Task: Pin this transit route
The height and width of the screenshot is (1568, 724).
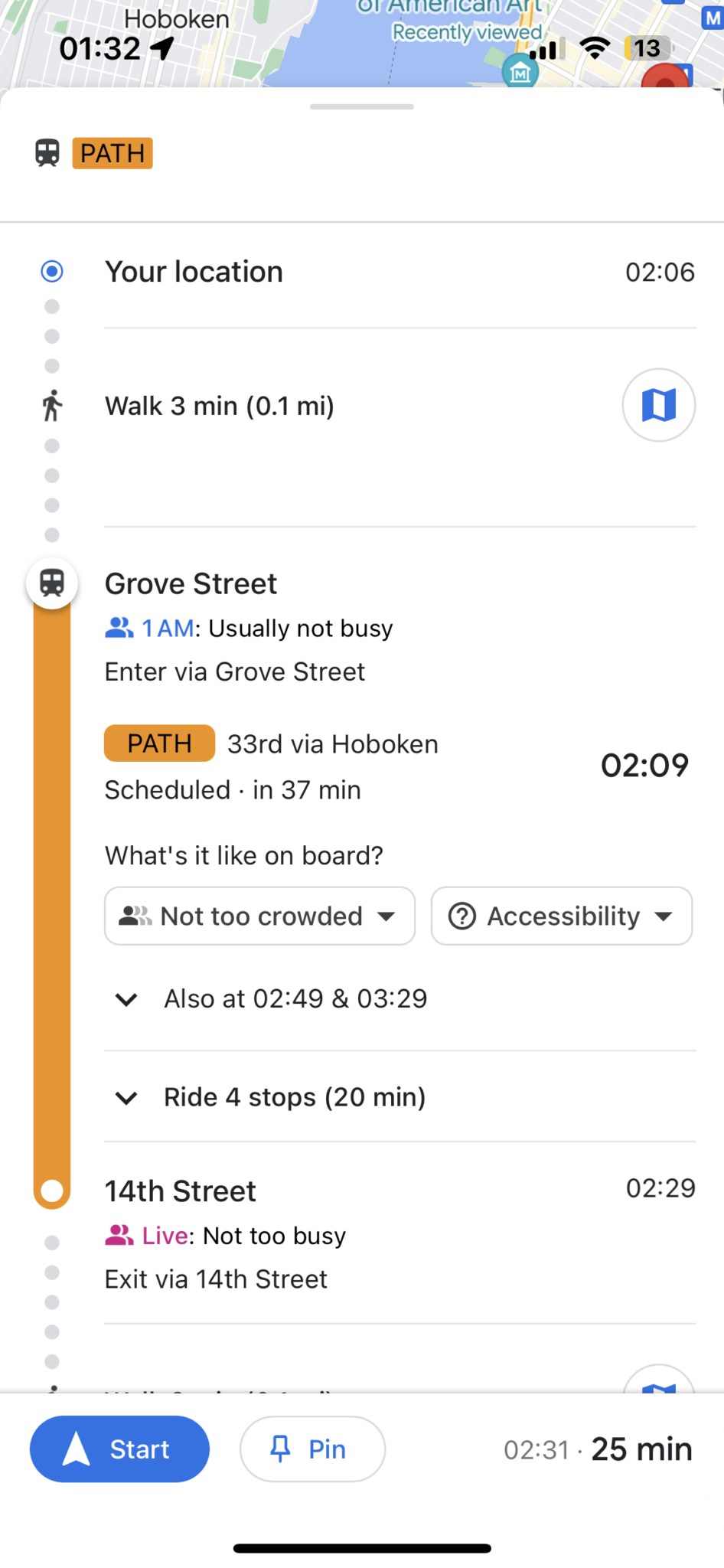Action: point(312,1449)
